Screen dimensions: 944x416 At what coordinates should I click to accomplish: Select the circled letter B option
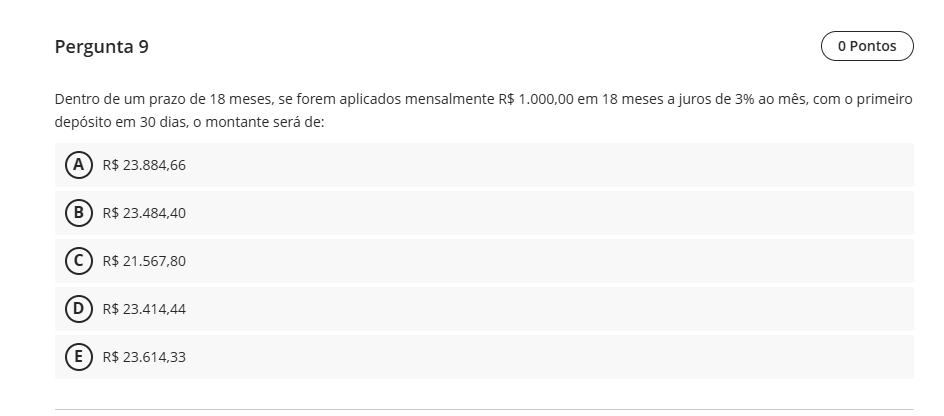pyautogui.click(x=78, y=213)
